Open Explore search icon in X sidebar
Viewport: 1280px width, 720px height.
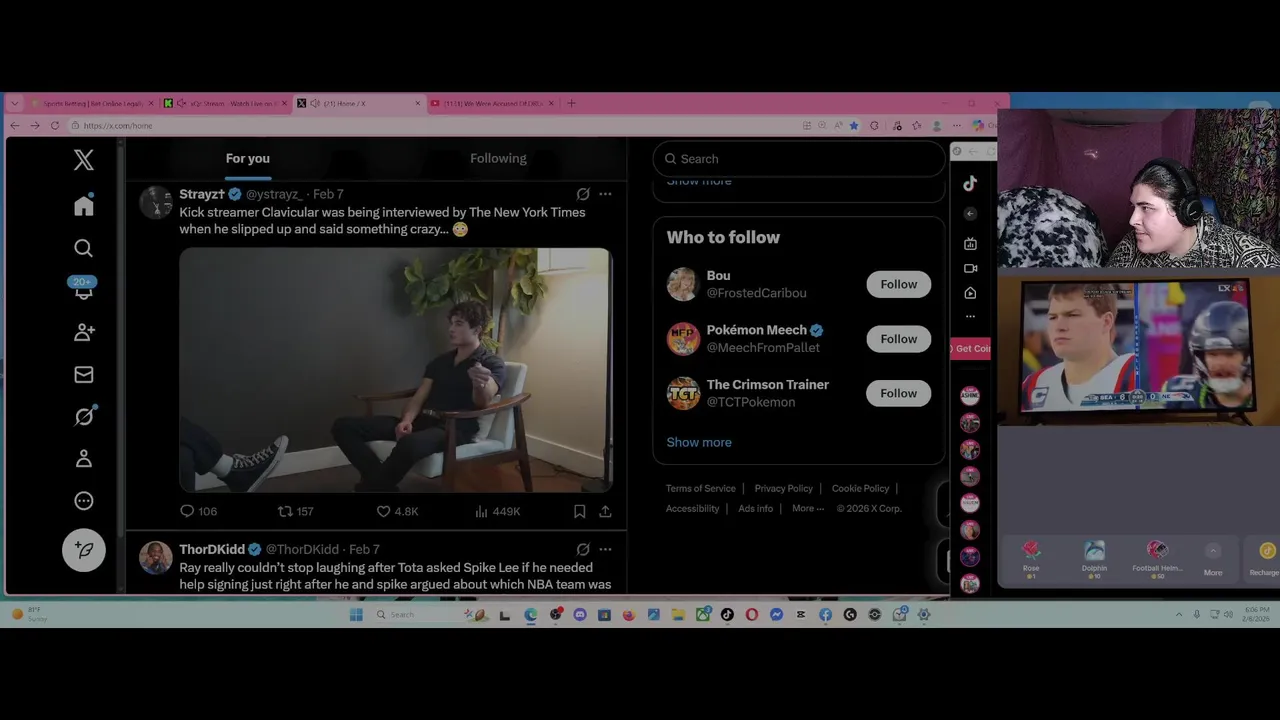[84, 248]
